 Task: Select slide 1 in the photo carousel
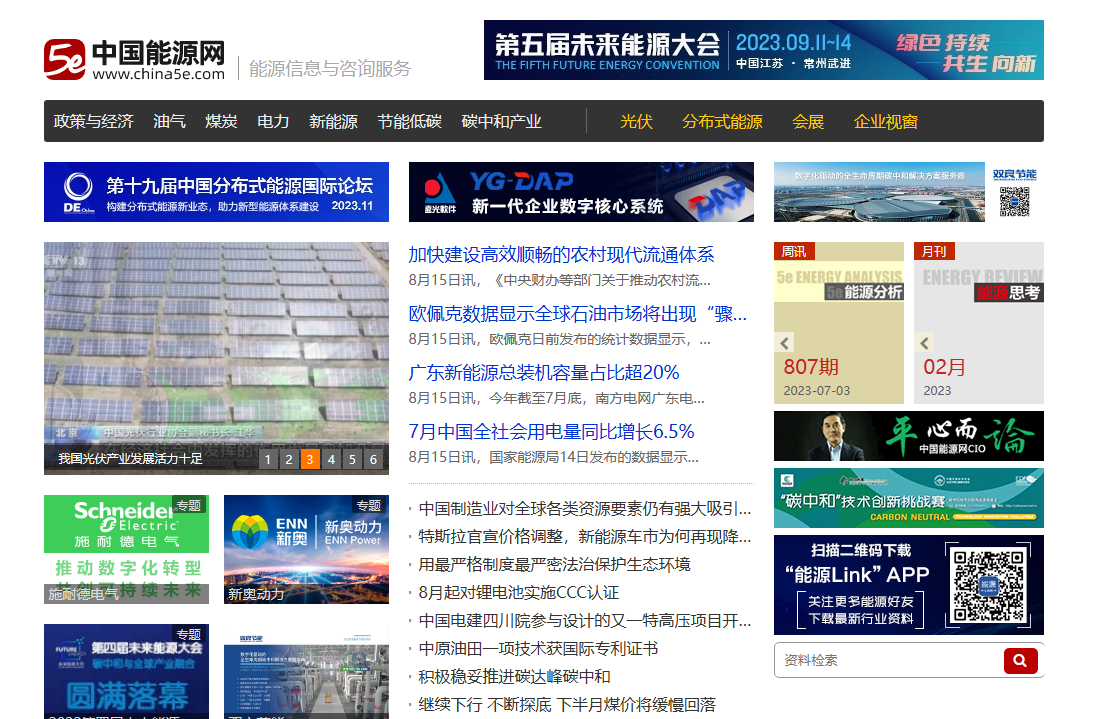(x=267, y=459)
